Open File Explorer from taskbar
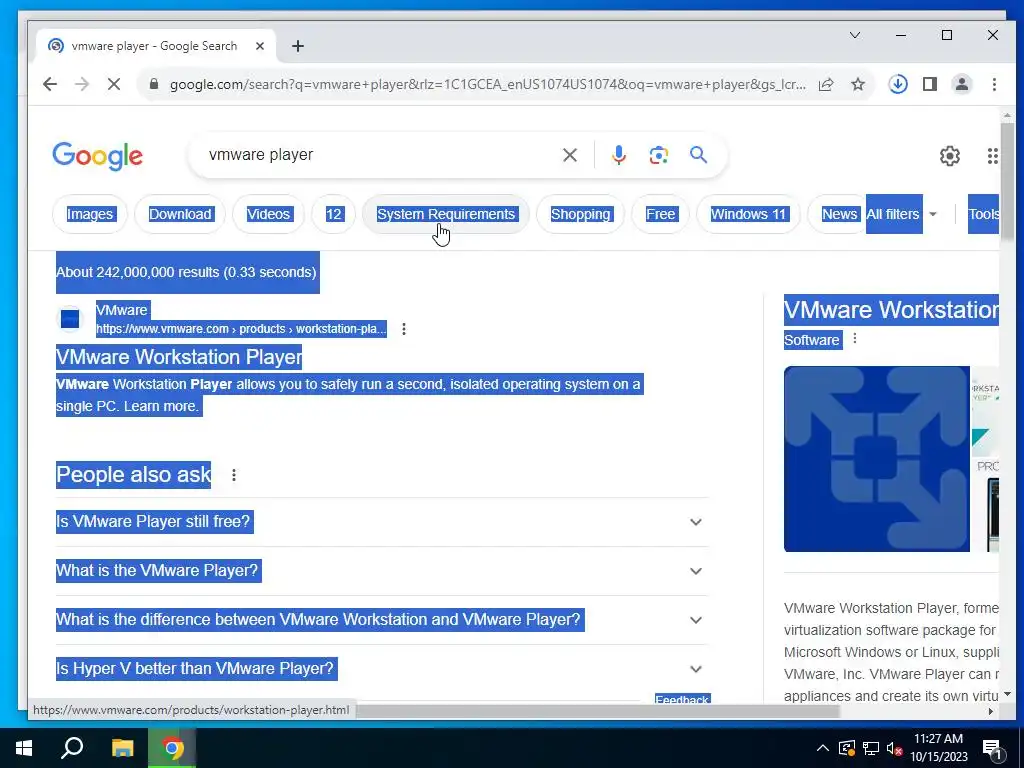Screen dimensions: 1024x768 [x=122, y=748]
